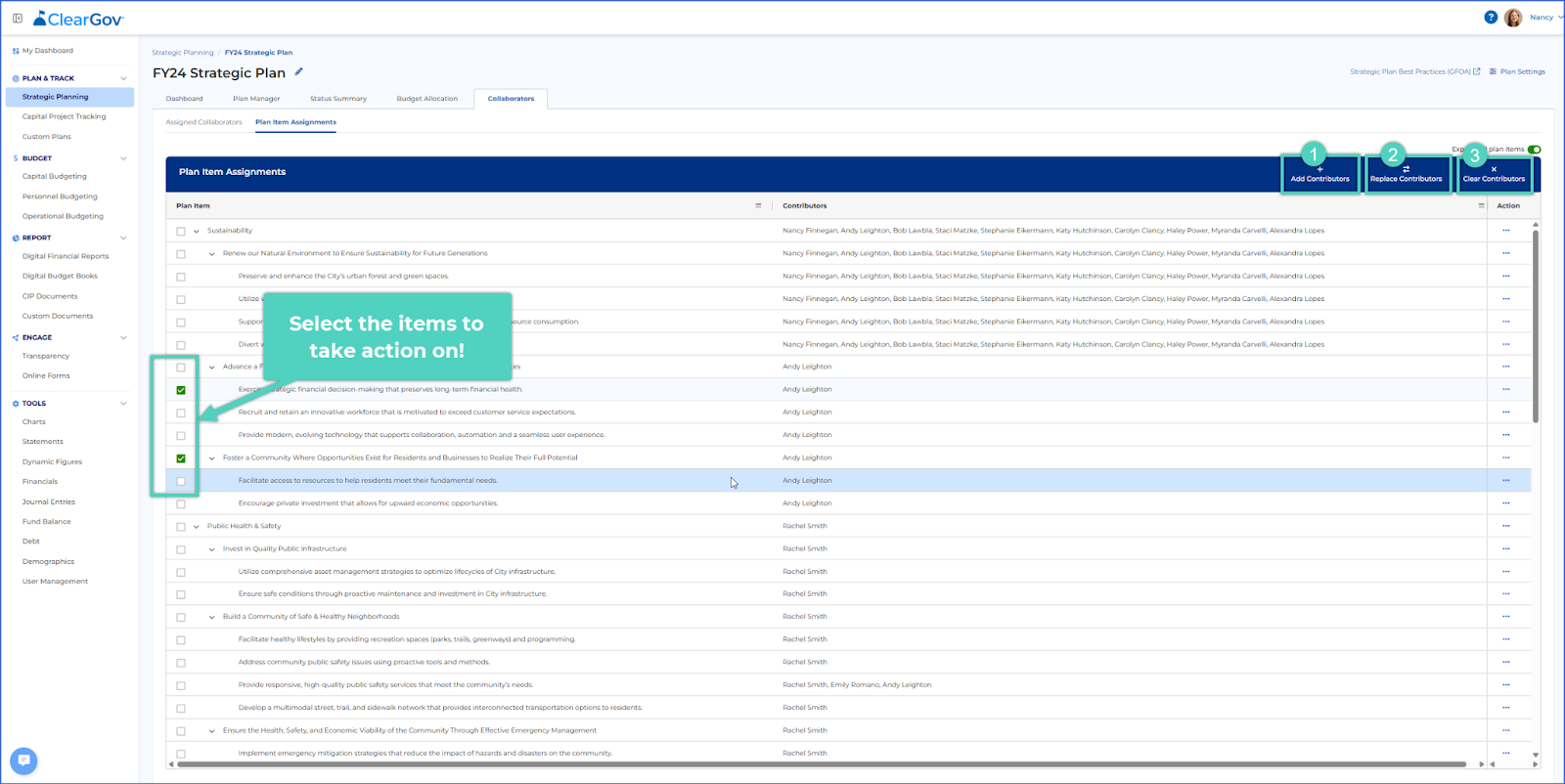Edit the FY24 Strategic Plan title pencil

tap(299, 71)
